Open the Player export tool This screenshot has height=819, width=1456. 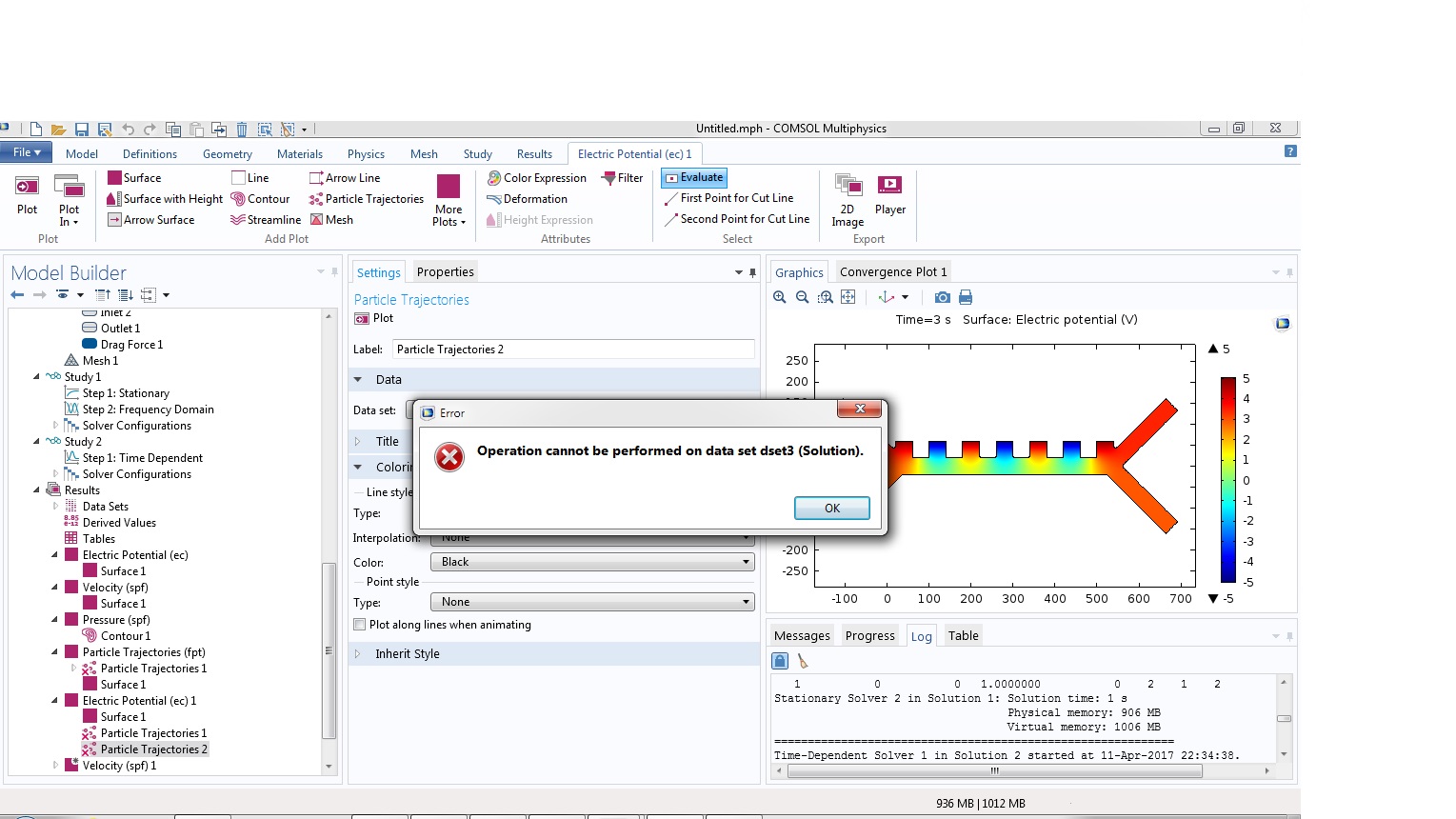[x=889, y=194]
